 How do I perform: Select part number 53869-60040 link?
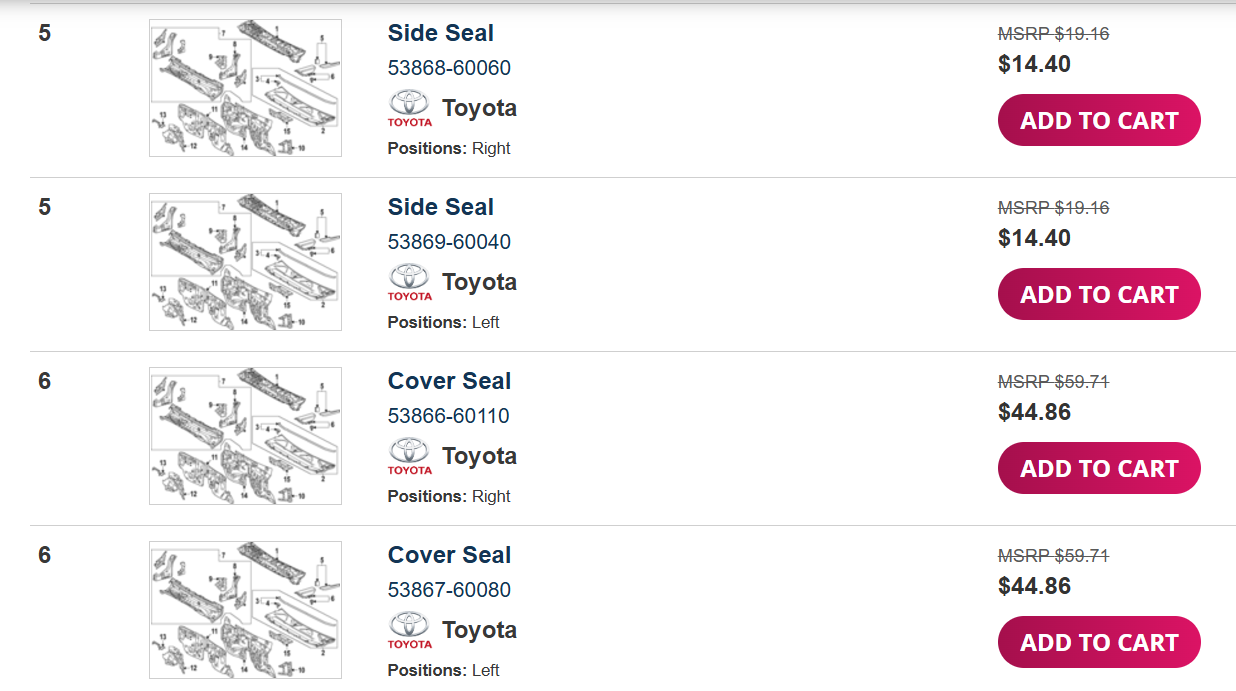click(449, 242)
